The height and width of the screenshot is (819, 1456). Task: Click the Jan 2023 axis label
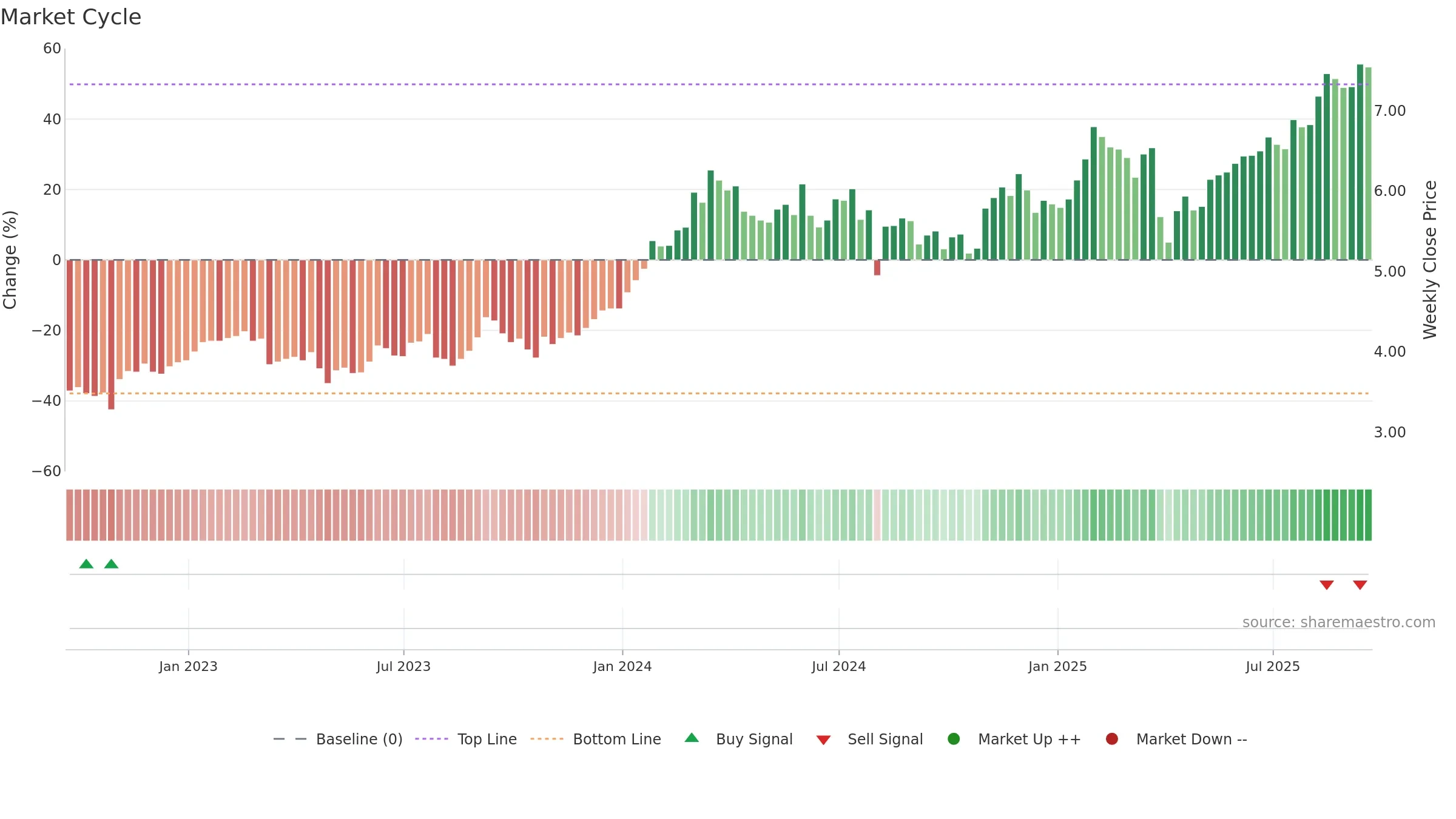click(188, 666)
